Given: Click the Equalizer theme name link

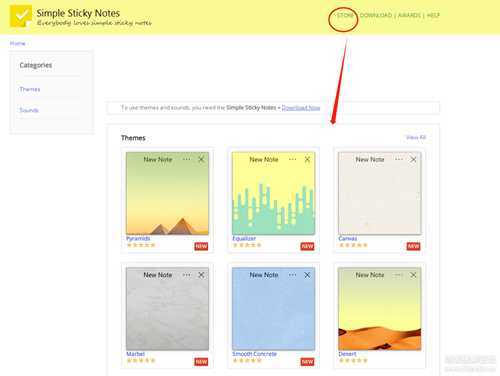Looking at the screenshot, I should [244, 238].
